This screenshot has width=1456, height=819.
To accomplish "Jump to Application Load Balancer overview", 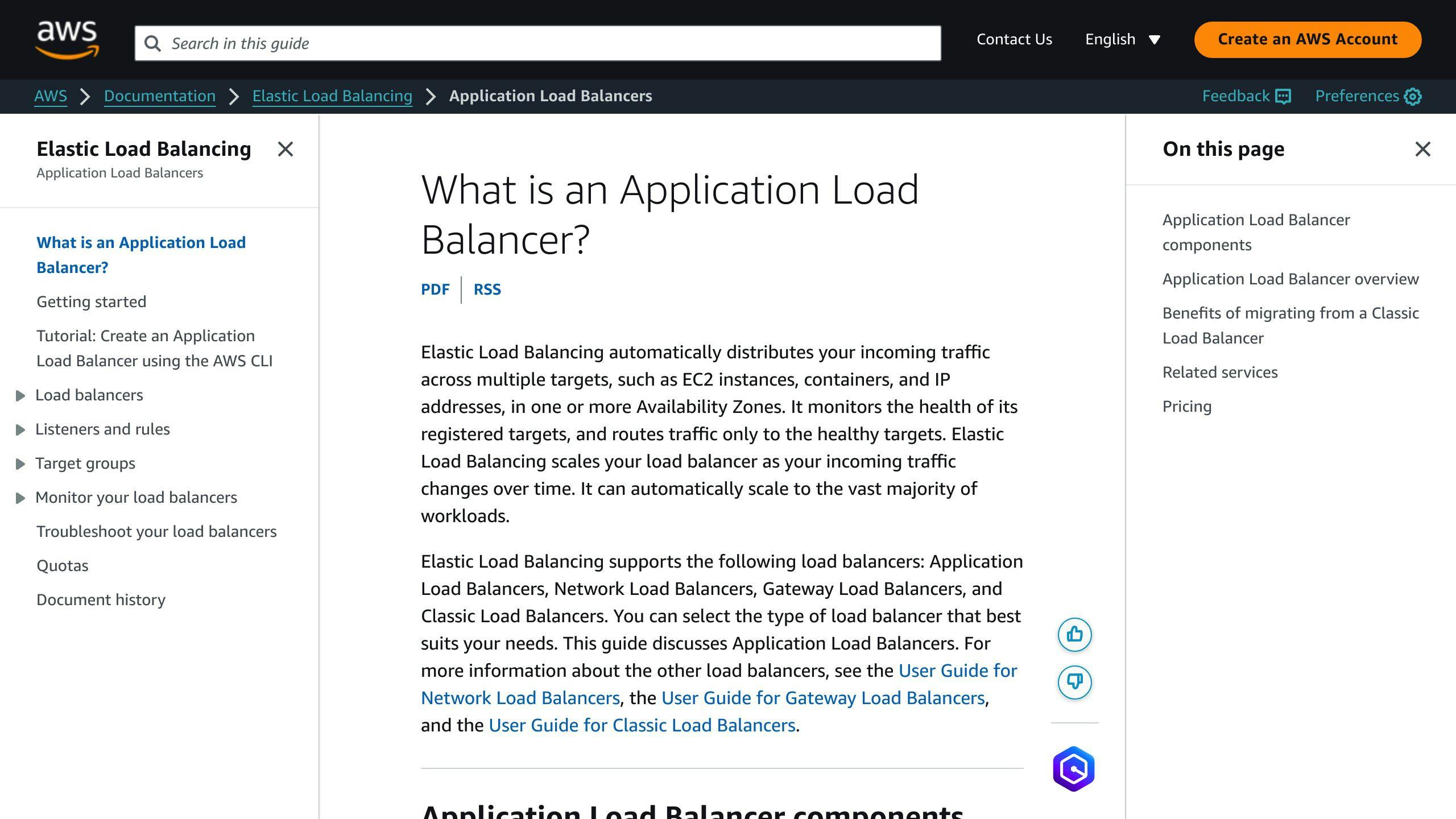I will click(1290, 279).
